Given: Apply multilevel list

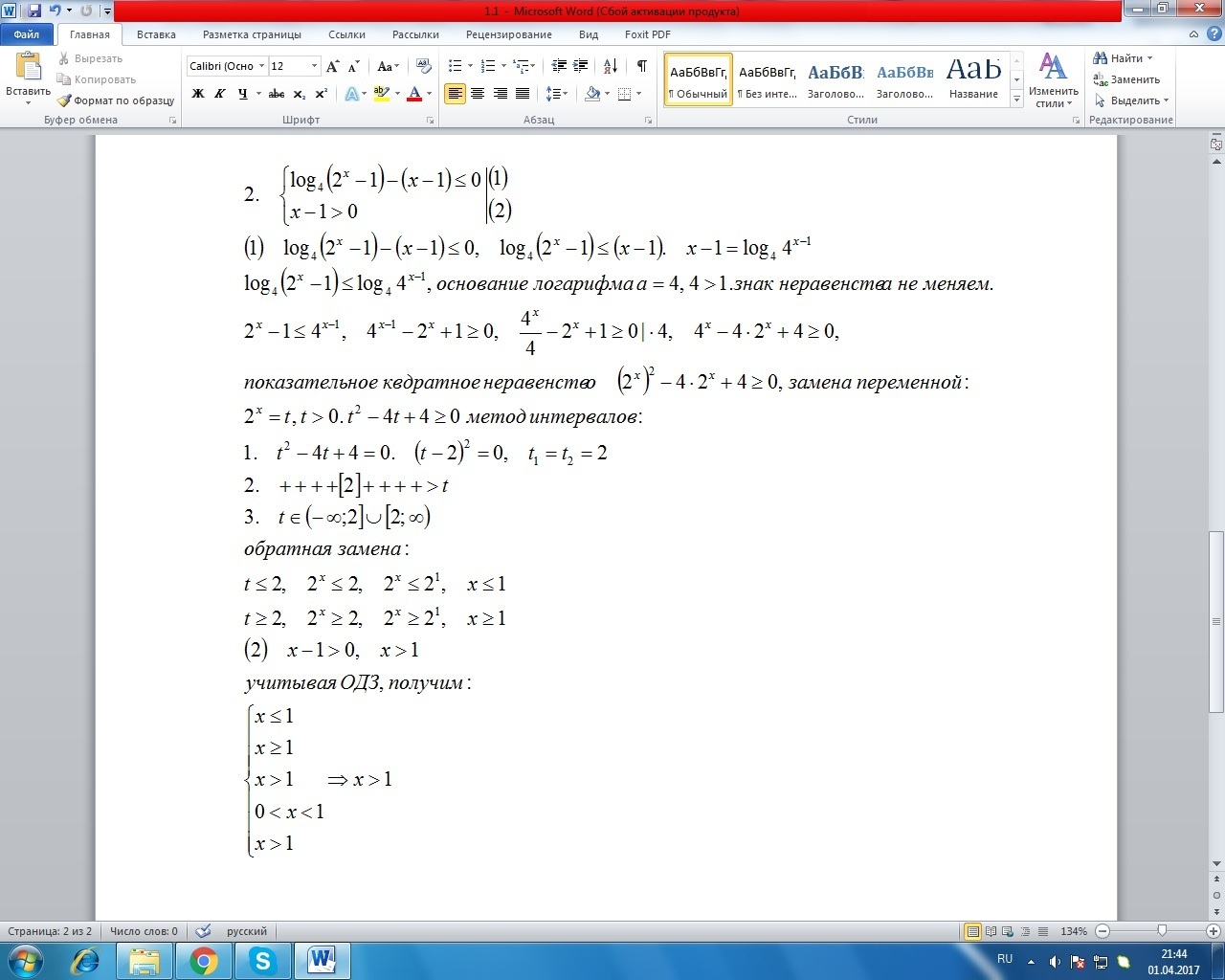Looking at the screenshot, I should [x=522, y=66].
